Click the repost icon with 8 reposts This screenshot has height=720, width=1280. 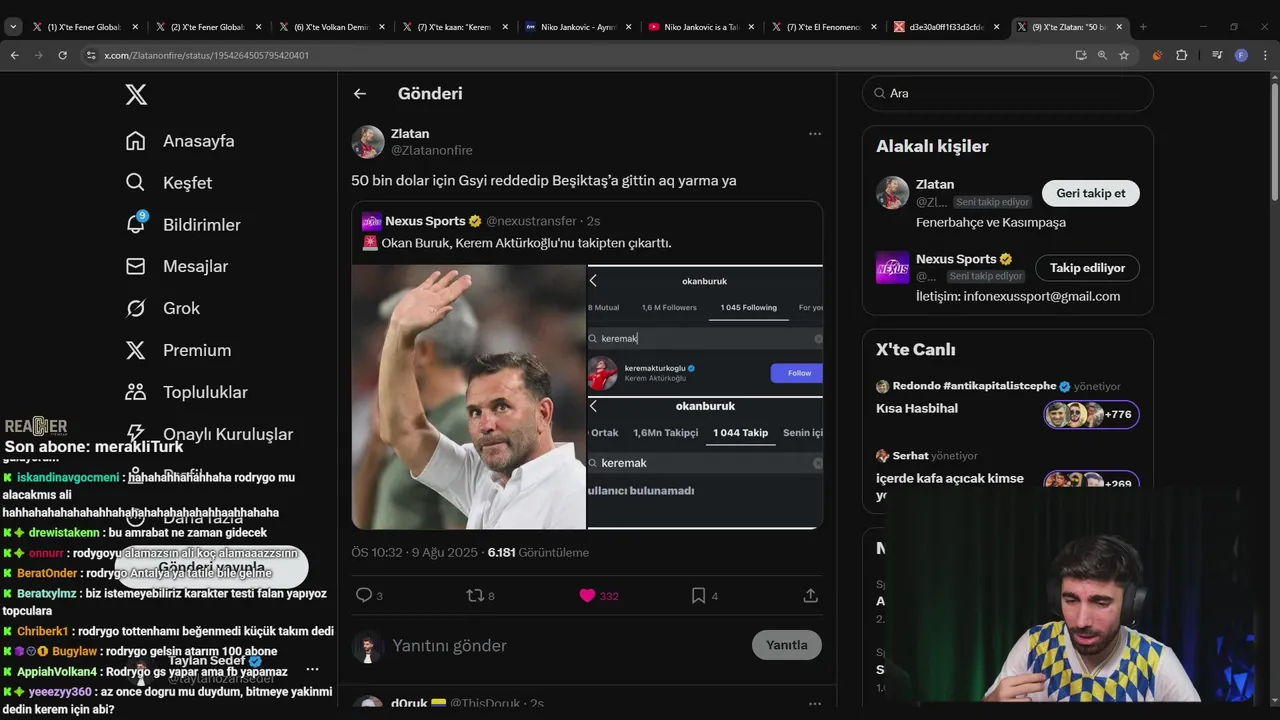click(x=475, y=595)
